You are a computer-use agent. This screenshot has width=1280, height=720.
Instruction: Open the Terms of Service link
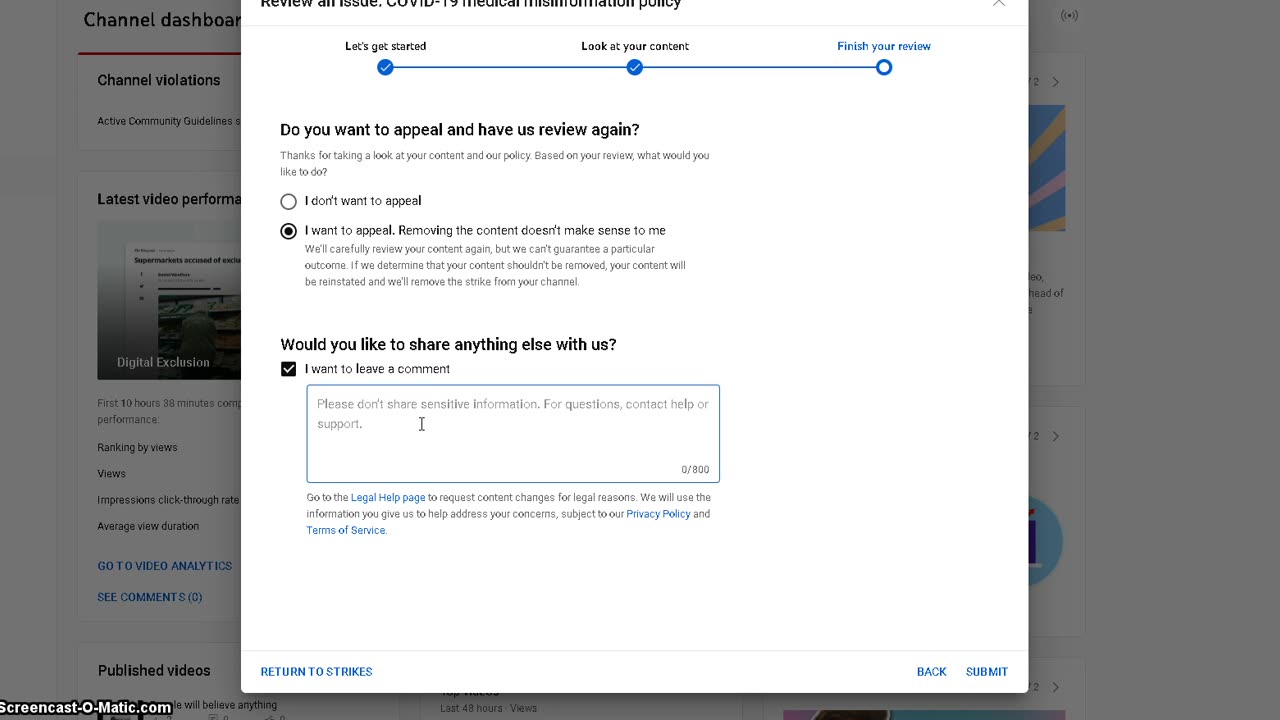point(345,530)
